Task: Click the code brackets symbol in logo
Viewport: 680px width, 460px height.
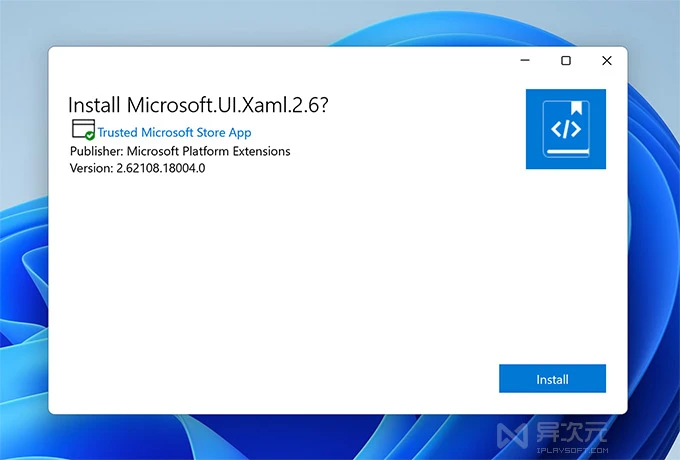Action: click(x=565, y=129)
